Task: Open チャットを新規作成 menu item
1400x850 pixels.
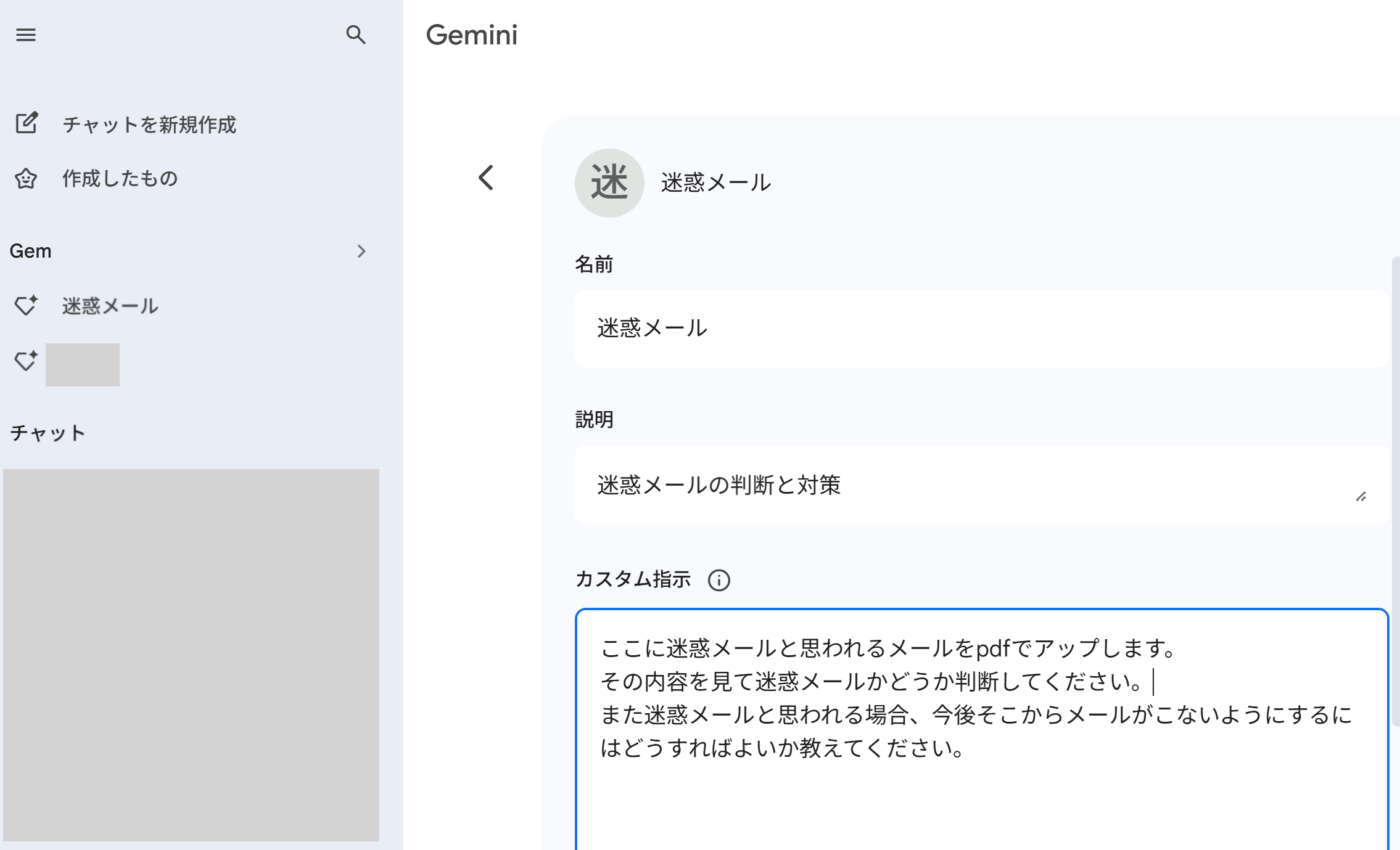Action: click(149, 125)
